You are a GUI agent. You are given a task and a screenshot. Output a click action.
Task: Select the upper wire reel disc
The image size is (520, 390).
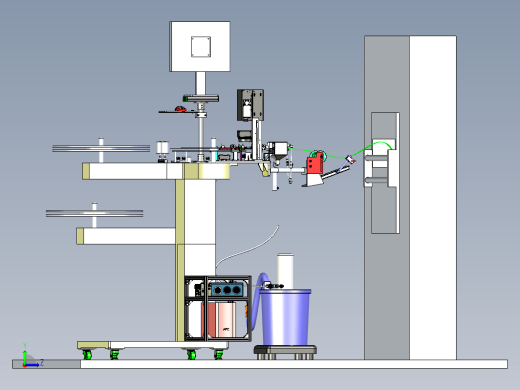click(101, 148)
